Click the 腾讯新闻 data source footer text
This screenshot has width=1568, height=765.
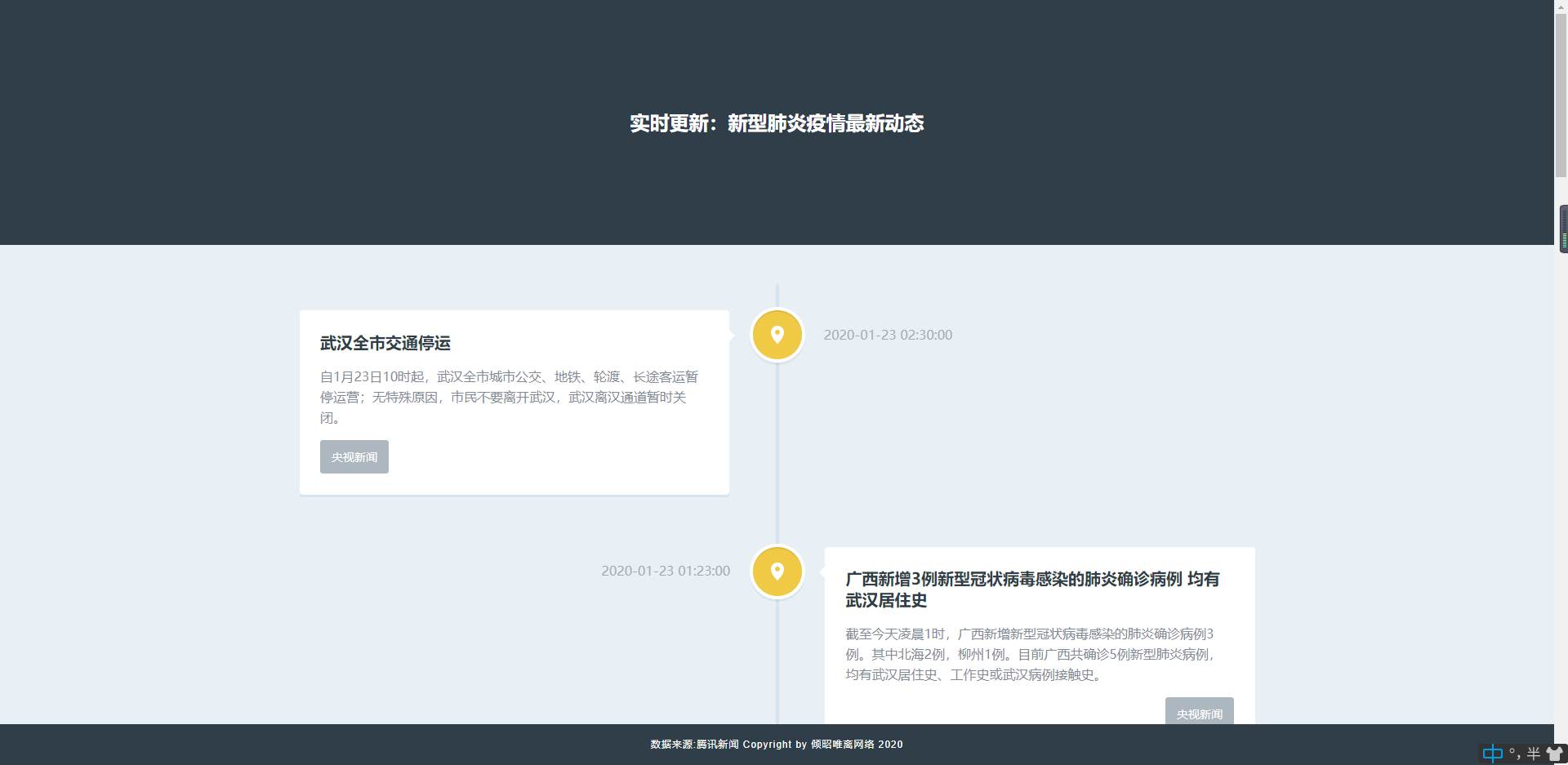point(717,745)
